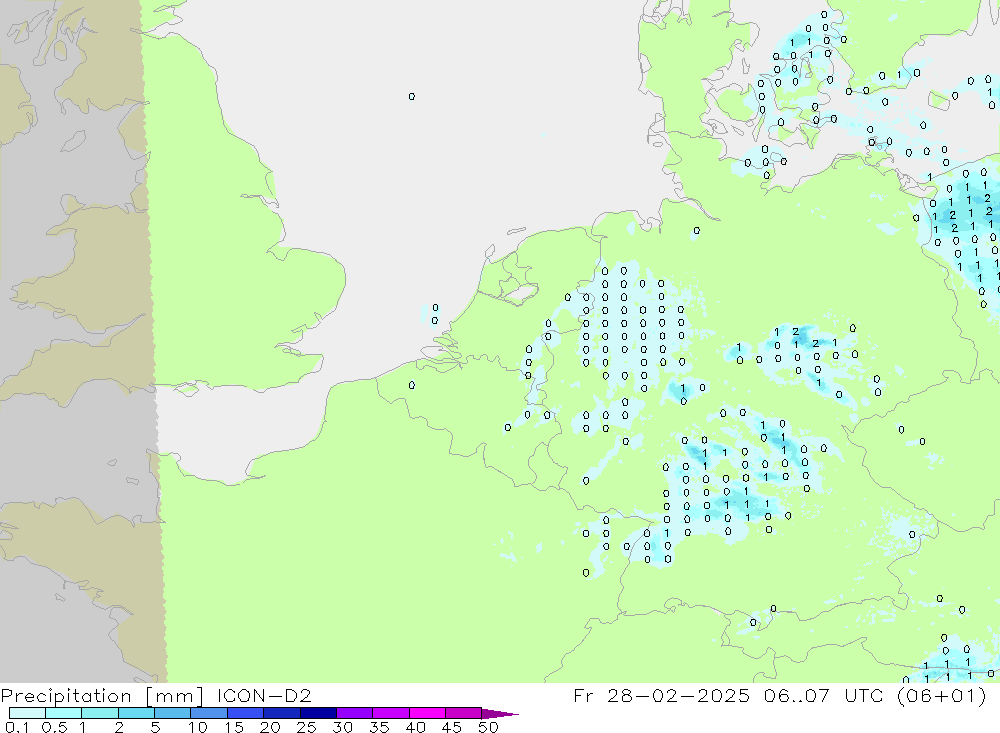Click the '0.1' legend scale label
Screen dimensions: 1000x733
[17, 727]
